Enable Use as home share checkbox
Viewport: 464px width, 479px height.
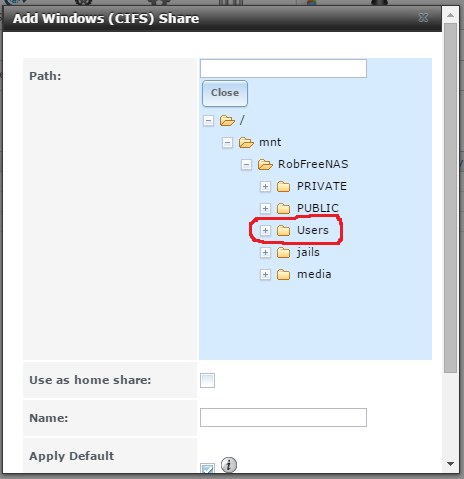(207, 380)
